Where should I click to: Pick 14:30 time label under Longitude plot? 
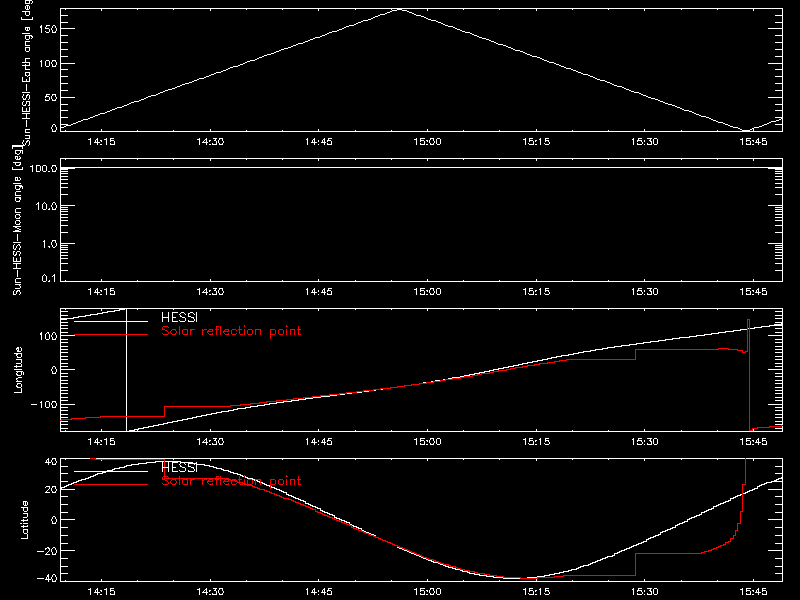[x=210, y=442]
